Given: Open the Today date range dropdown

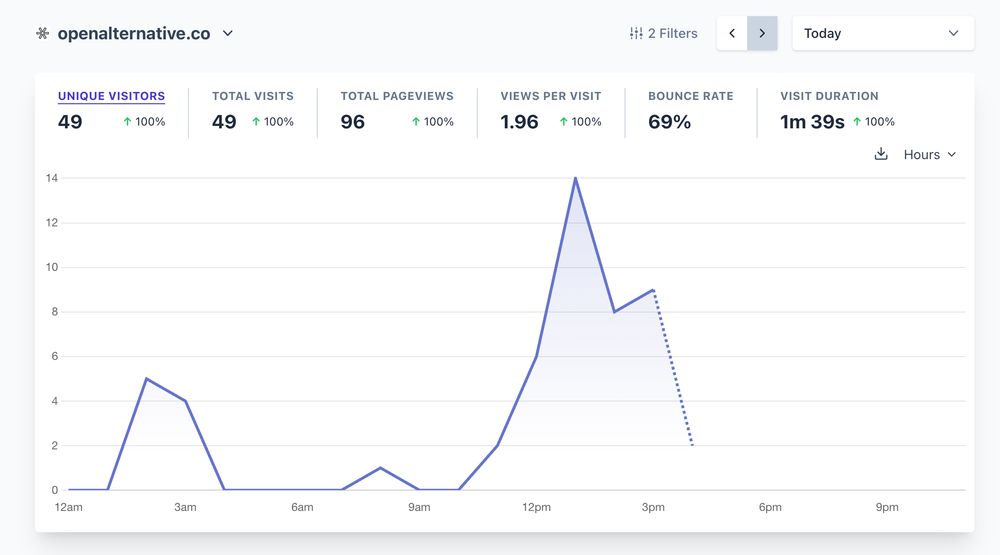Looking at the screenshot, I should point(883,33).
